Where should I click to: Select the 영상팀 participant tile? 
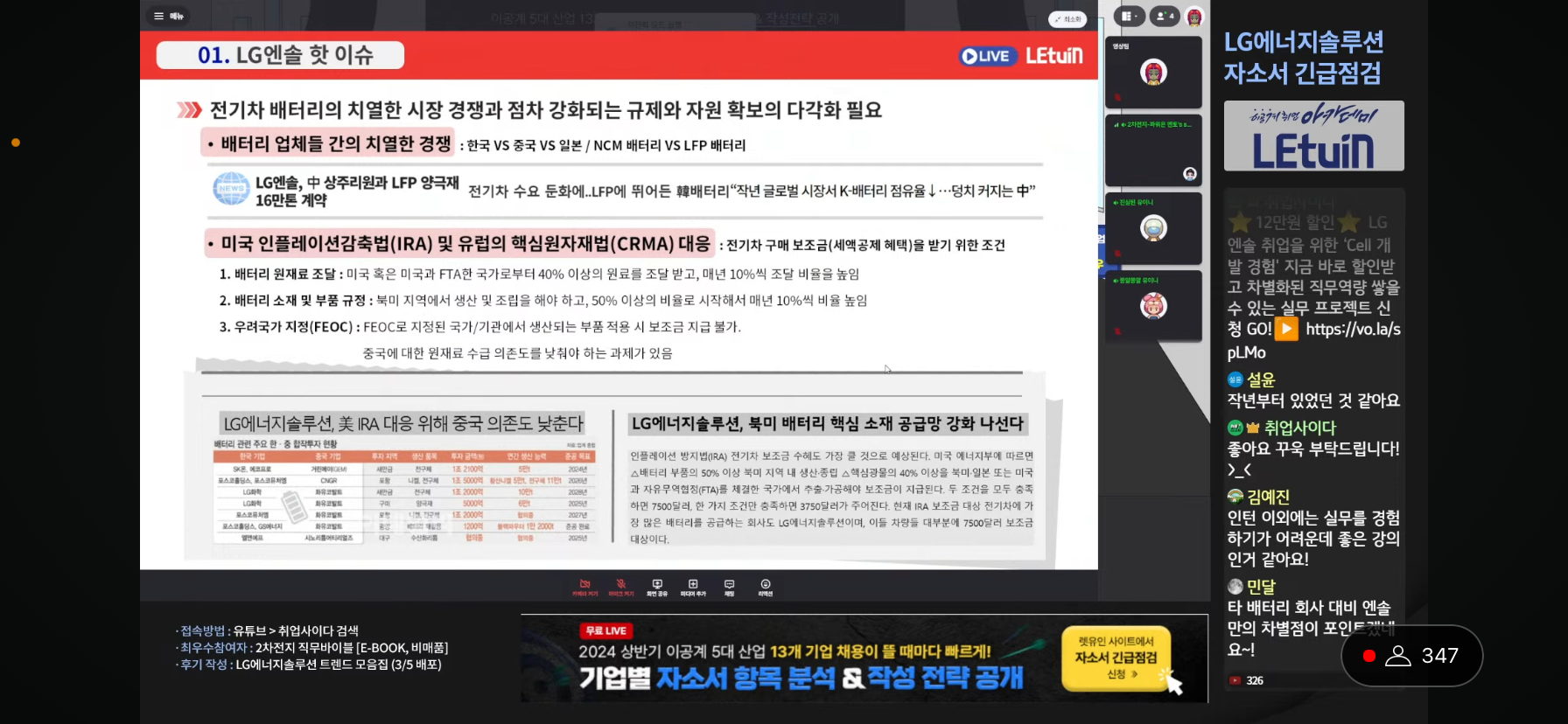(x=1153, y=72)
